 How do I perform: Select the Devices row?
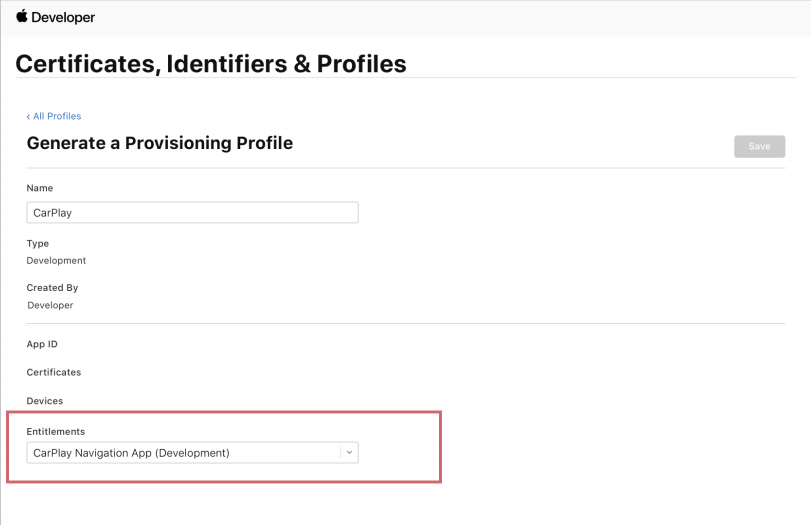pos(45,401)
